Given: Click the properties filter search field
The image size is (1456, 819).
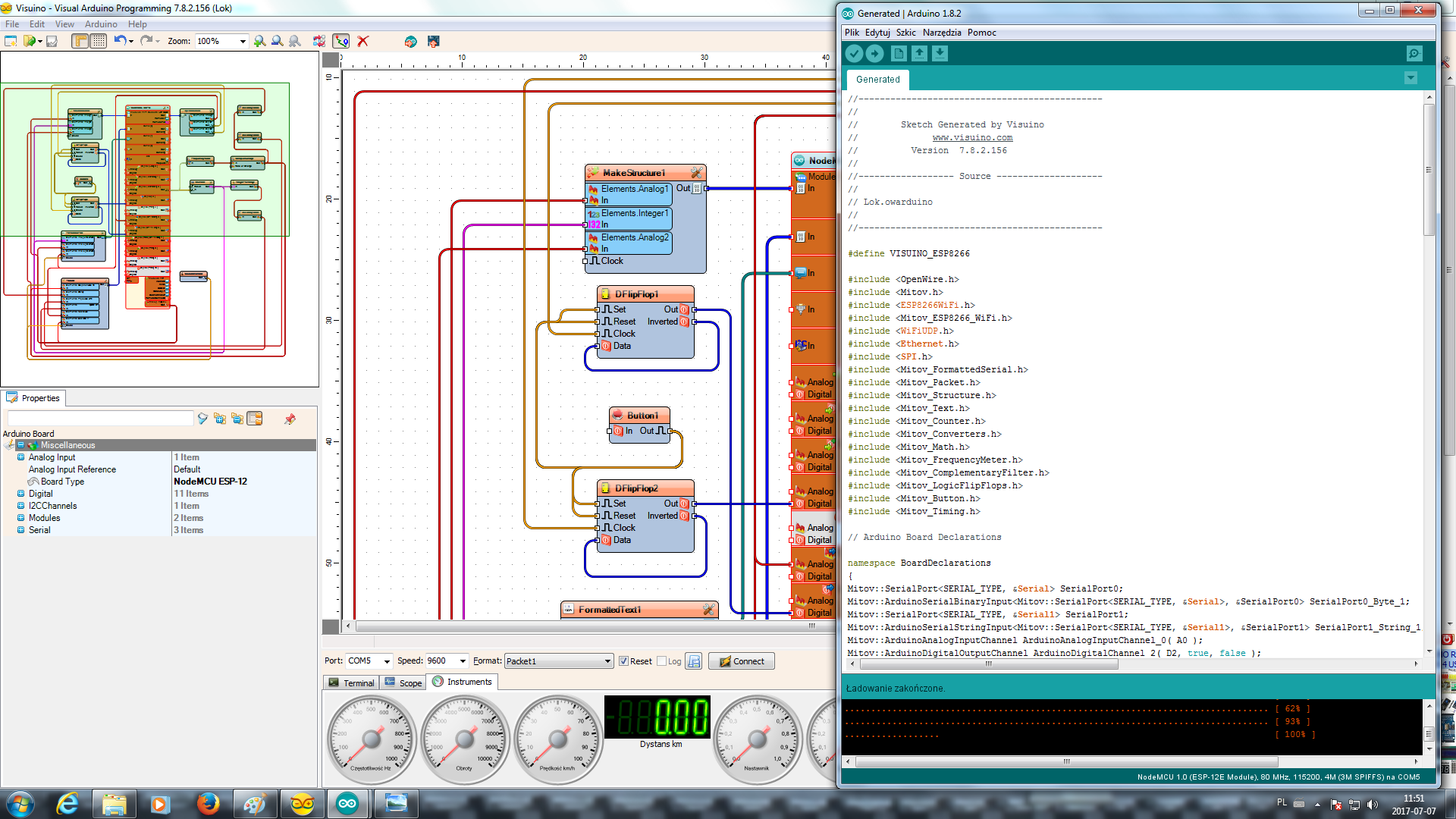Looking at the screenshot, I should pyautogui.click(x=100, y=419).
